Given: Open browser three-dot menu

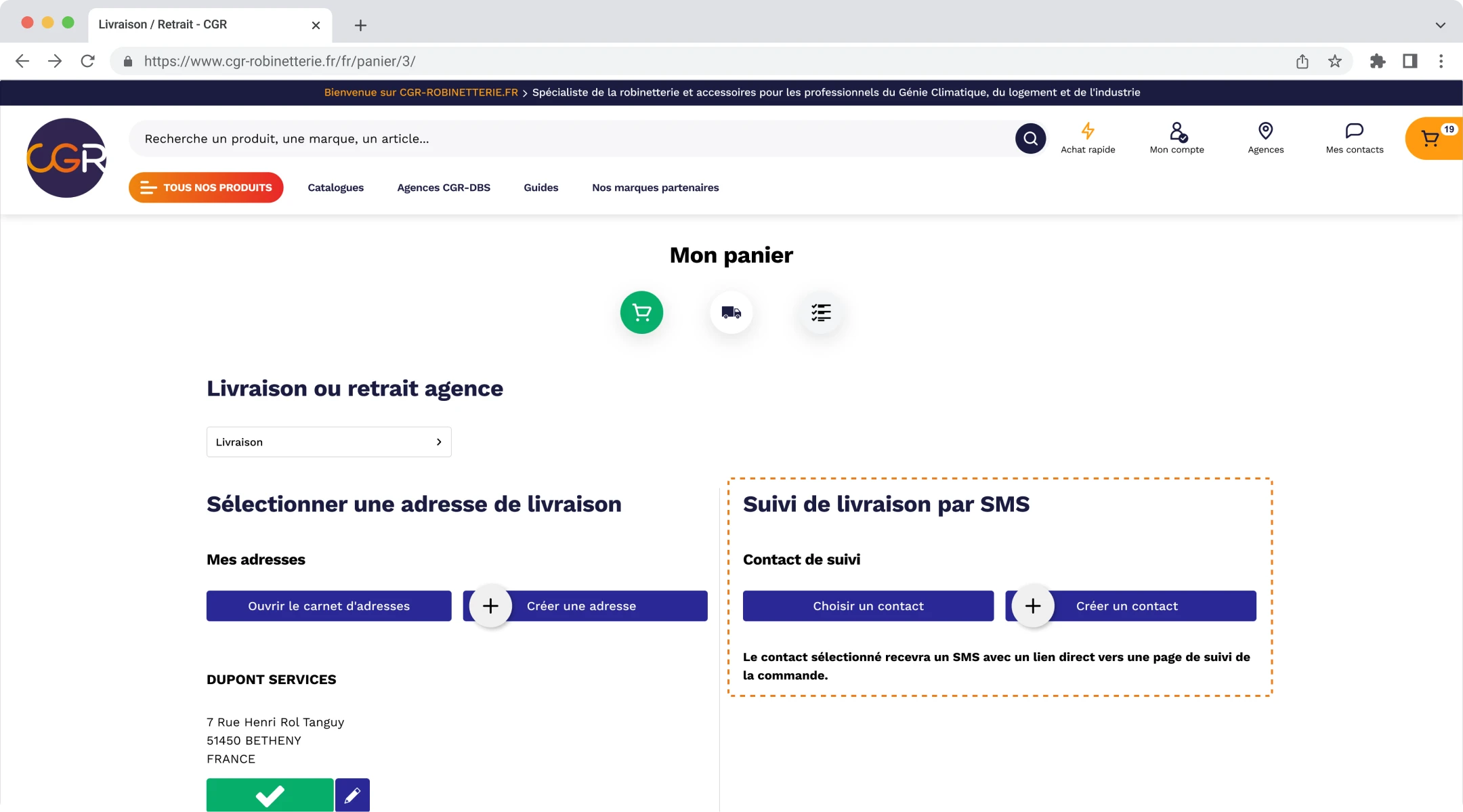Looking at the screenshot, I should pyautogui.click(x=1441, y=62).
